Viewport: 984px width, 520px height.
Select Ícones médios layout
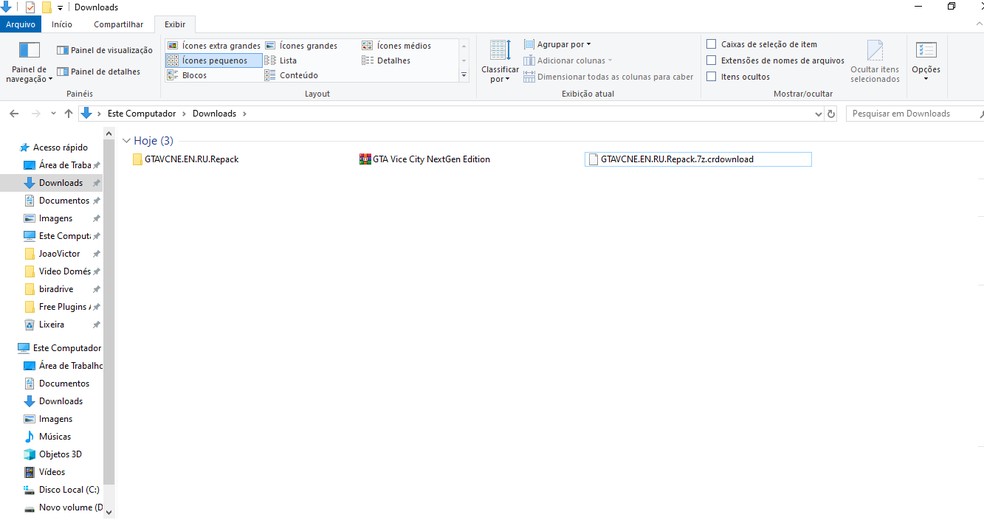pos(397,46)
